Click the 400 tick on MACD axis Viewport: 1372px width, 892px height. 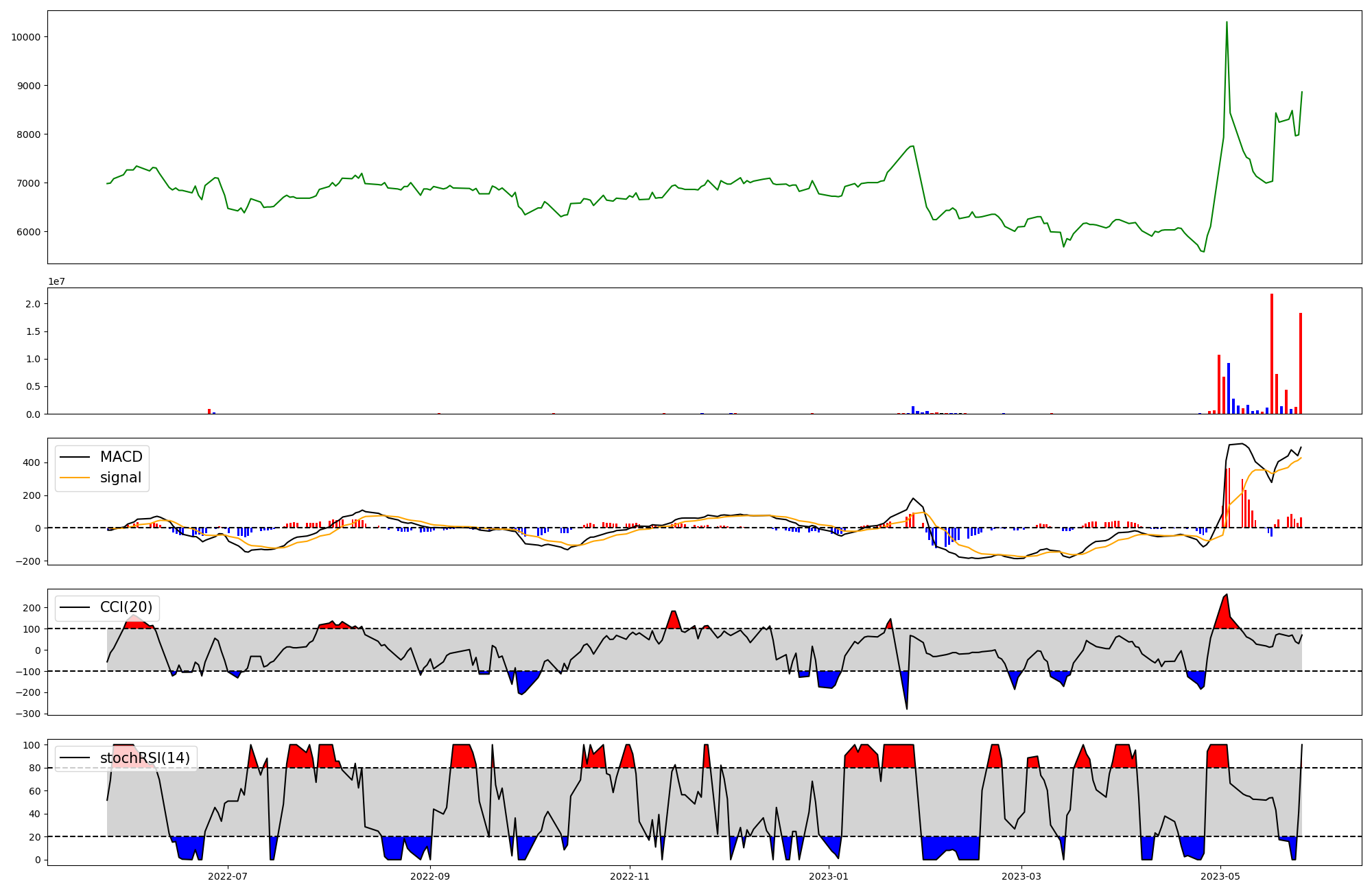click(32, 462)
